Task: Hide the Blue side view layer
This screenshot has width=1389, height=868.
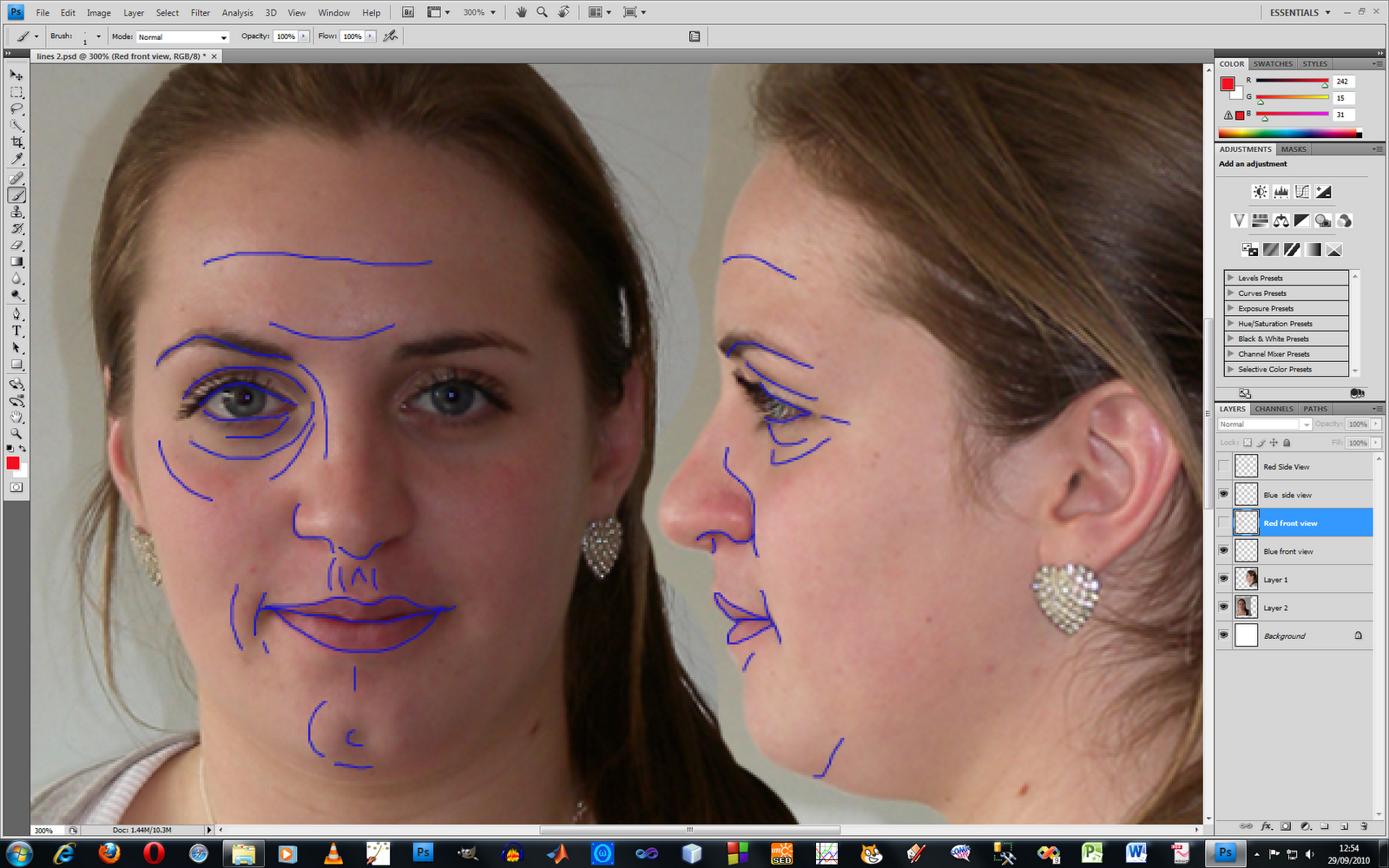Action: (1223, 494)
